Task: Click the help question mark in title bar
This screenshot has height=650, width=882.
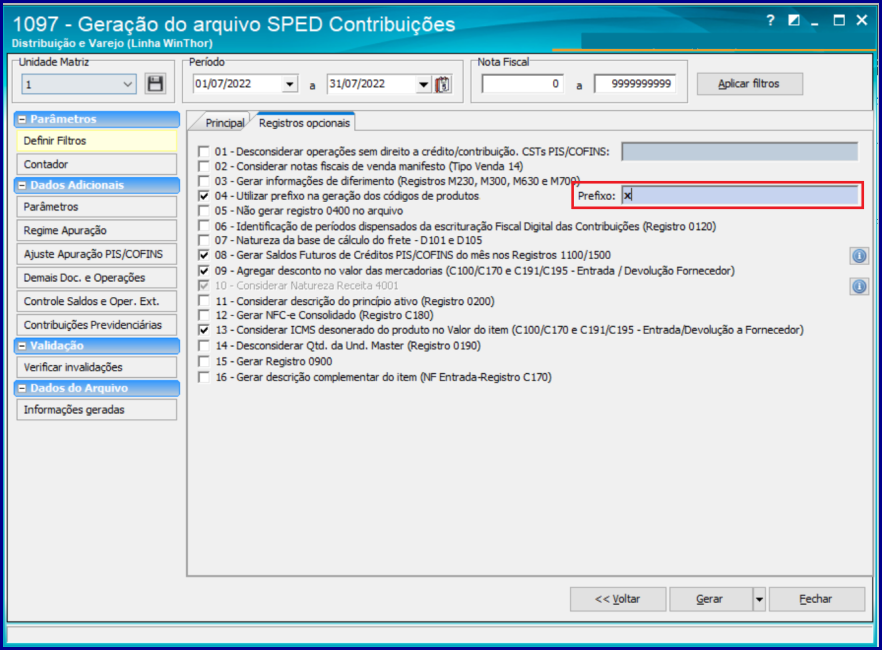Action: 770,21
